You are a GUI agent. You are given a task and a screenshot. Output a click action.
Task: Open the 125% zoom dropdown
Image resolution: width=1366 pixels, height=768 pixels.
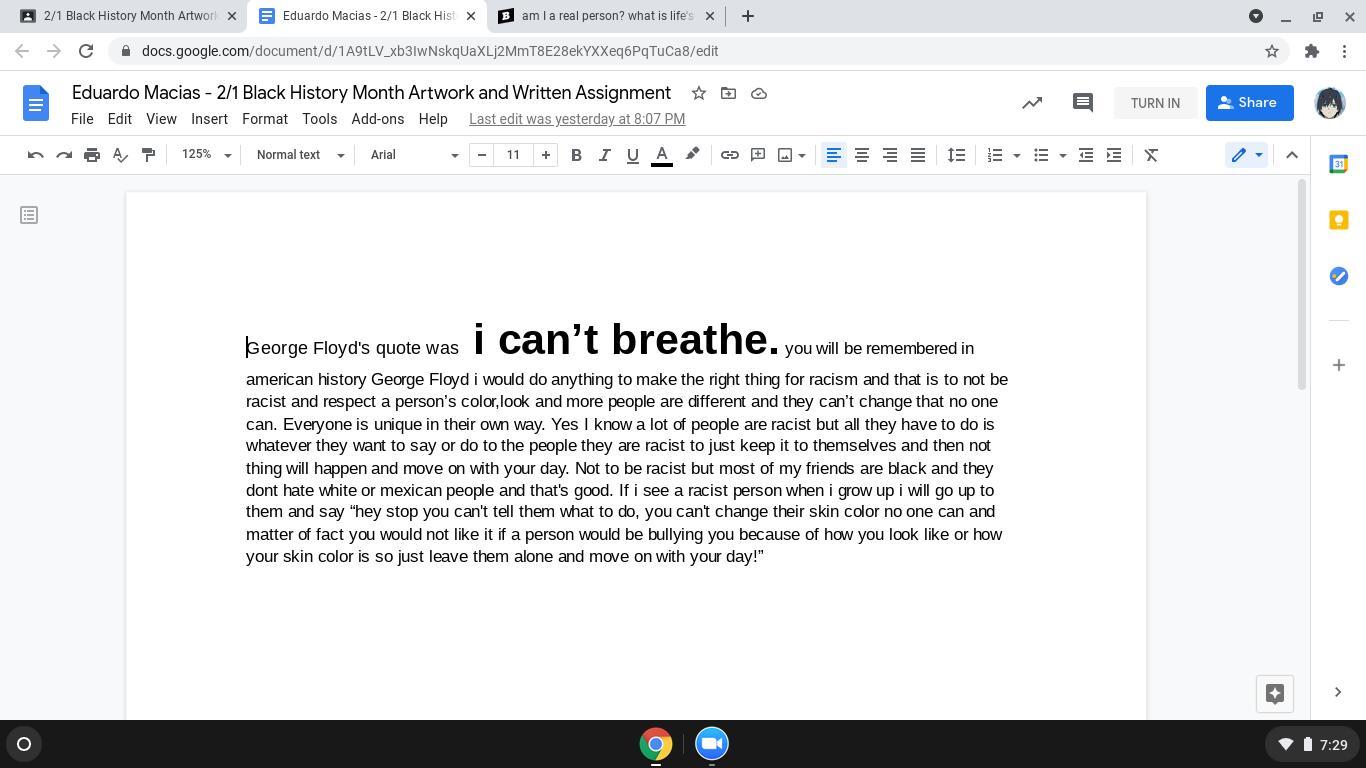tap(206, 155)
